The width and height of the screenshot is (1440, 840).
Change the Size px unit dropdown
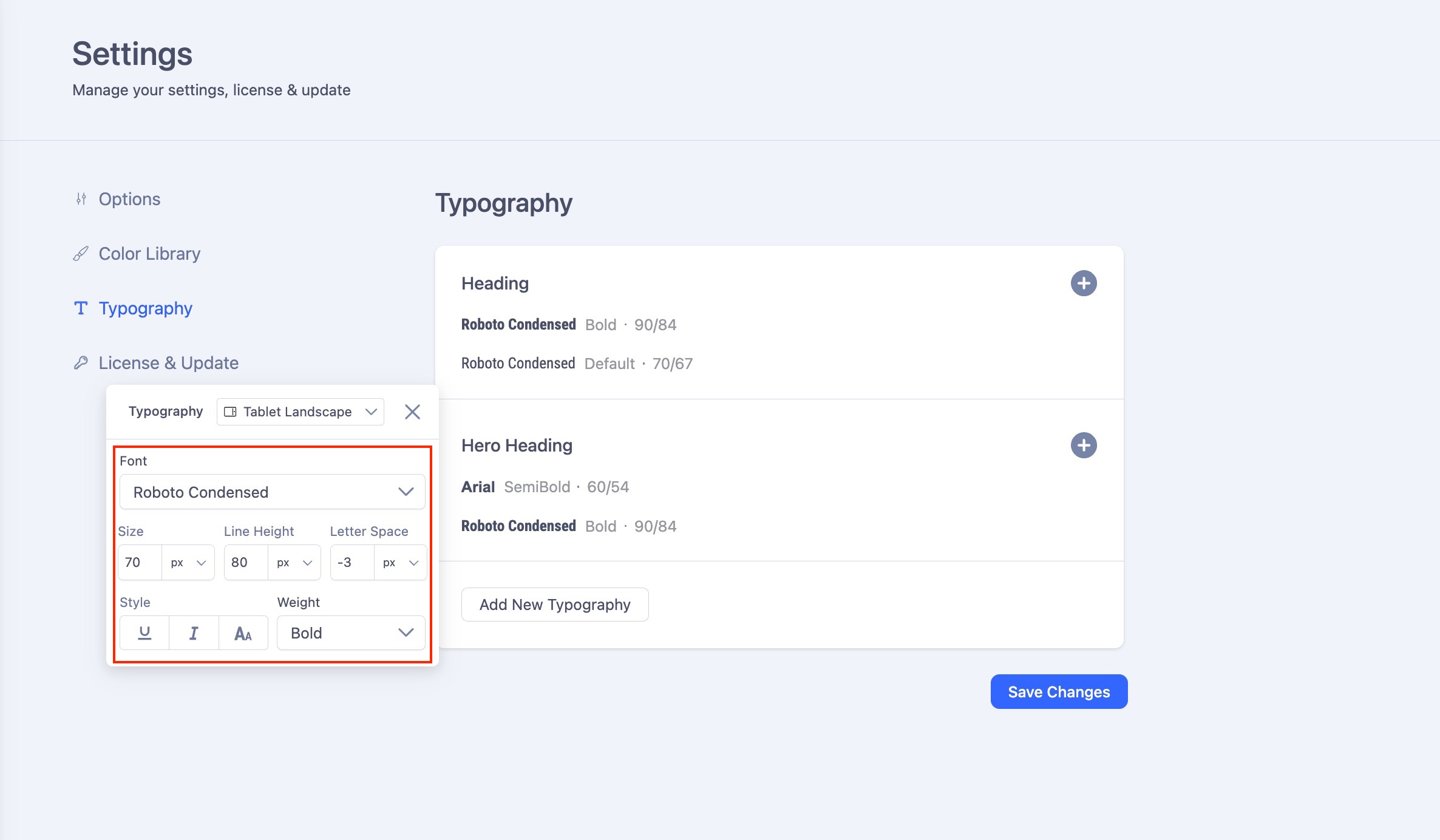pyautogui.click(x=188, y=563)
